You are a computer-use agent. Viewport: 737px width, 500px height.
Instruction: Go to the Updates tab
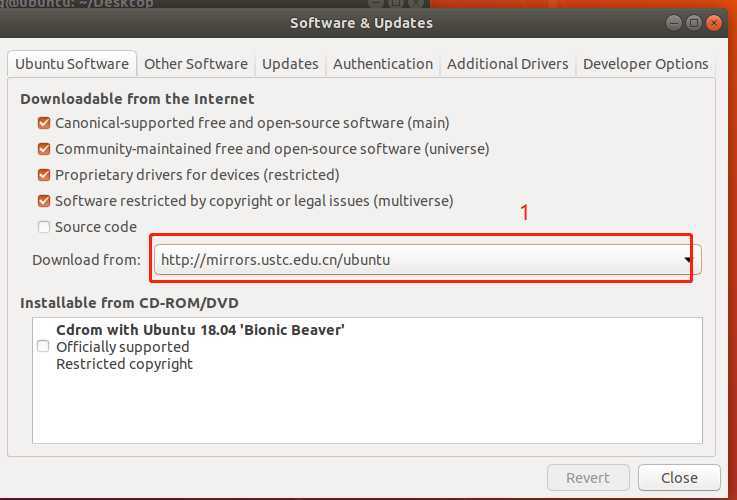click(x=290, y=64)
